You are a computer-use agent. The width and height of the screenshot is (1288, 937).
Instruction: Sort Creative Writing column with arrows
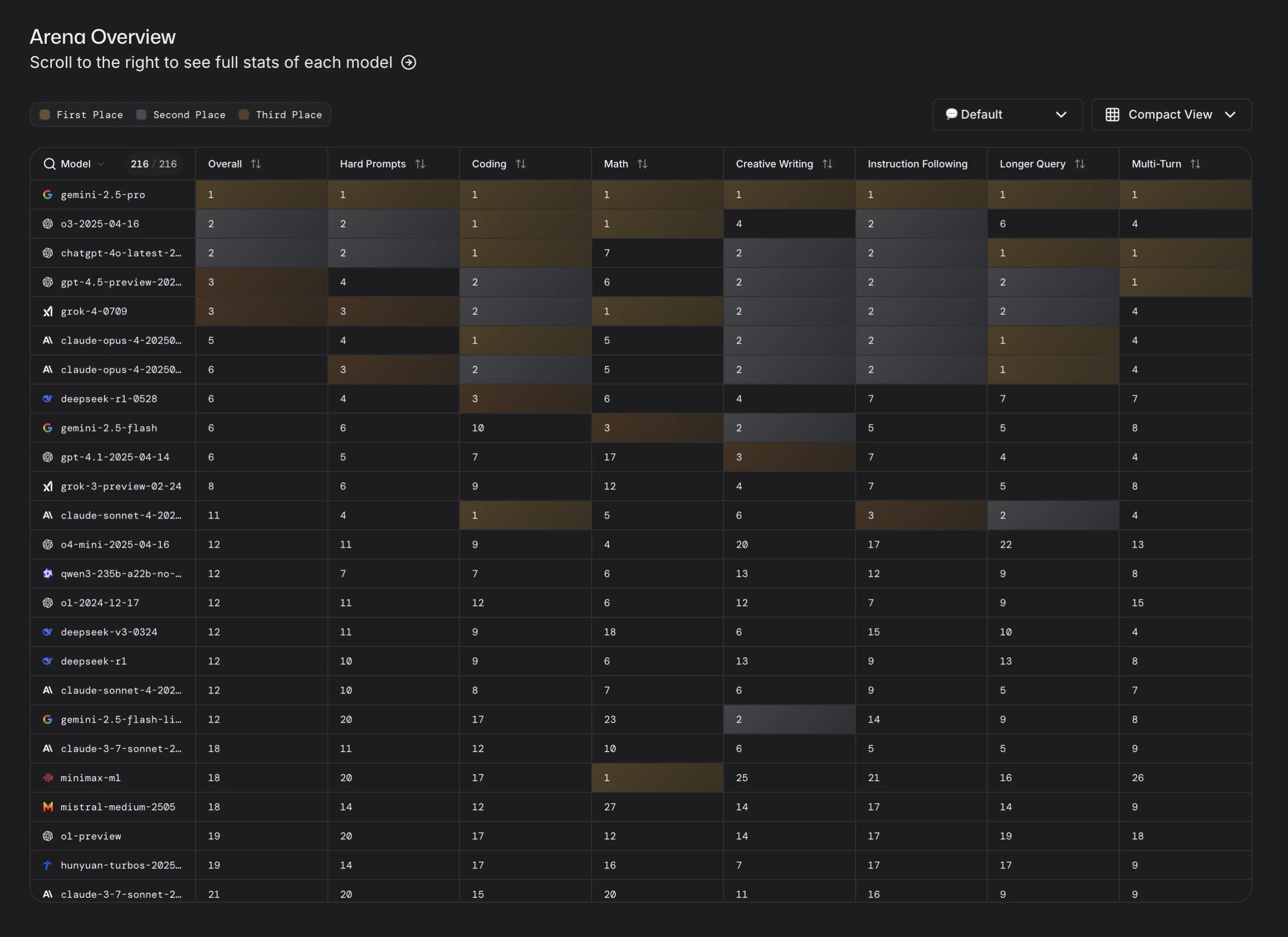pos(828,164)
